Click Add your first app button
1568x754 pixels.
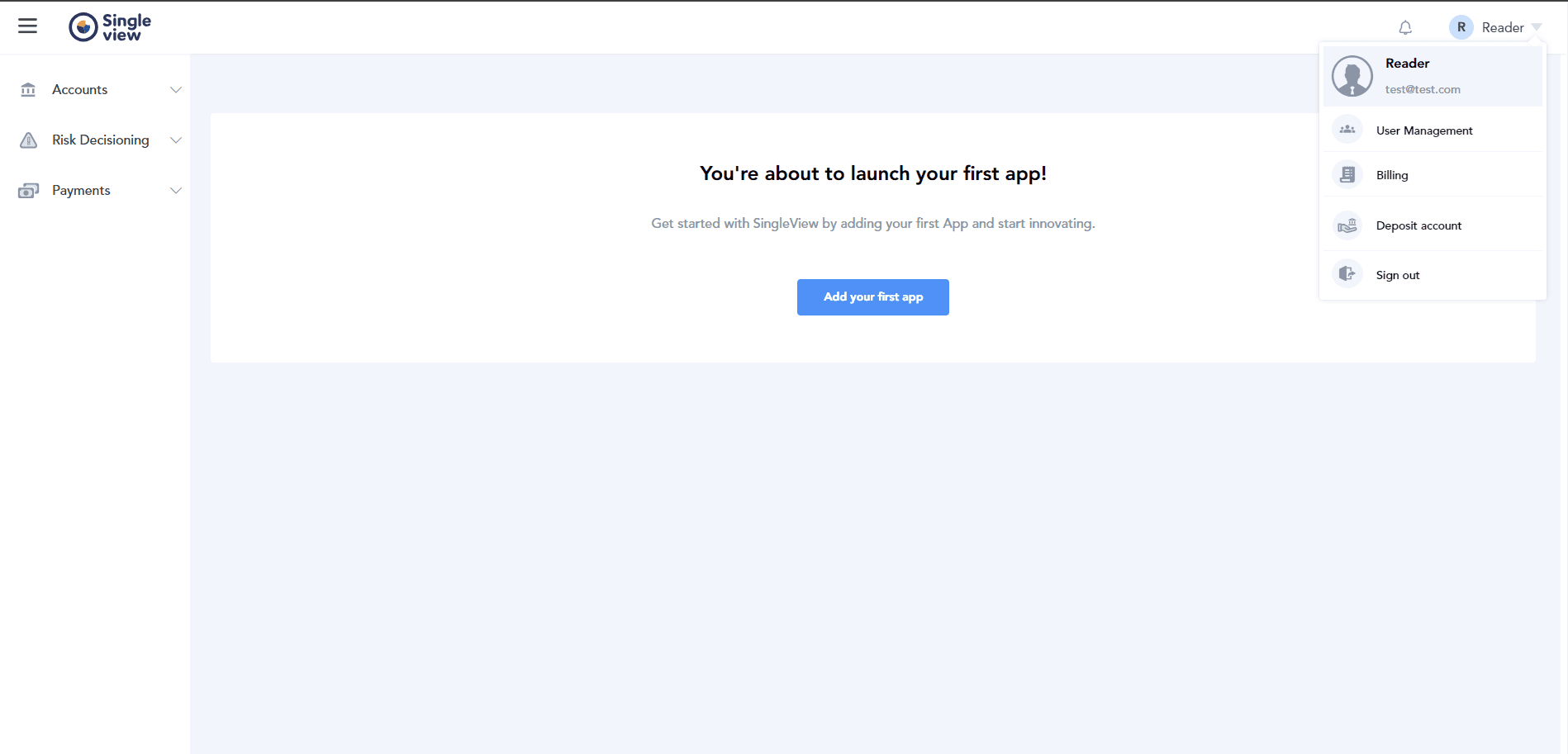coord(872,297)
